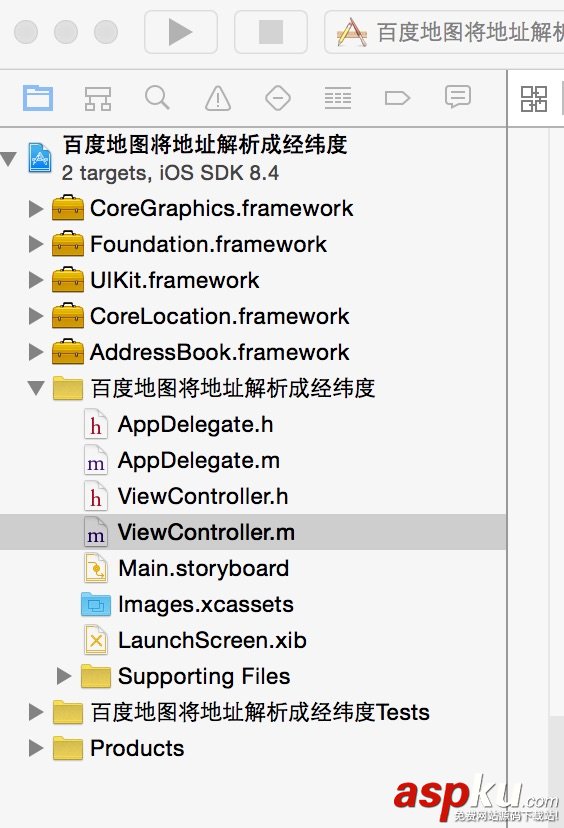Show the Report navigator speech bubble icon
This screenshot has height=828, width=564.
pos(457,98)
